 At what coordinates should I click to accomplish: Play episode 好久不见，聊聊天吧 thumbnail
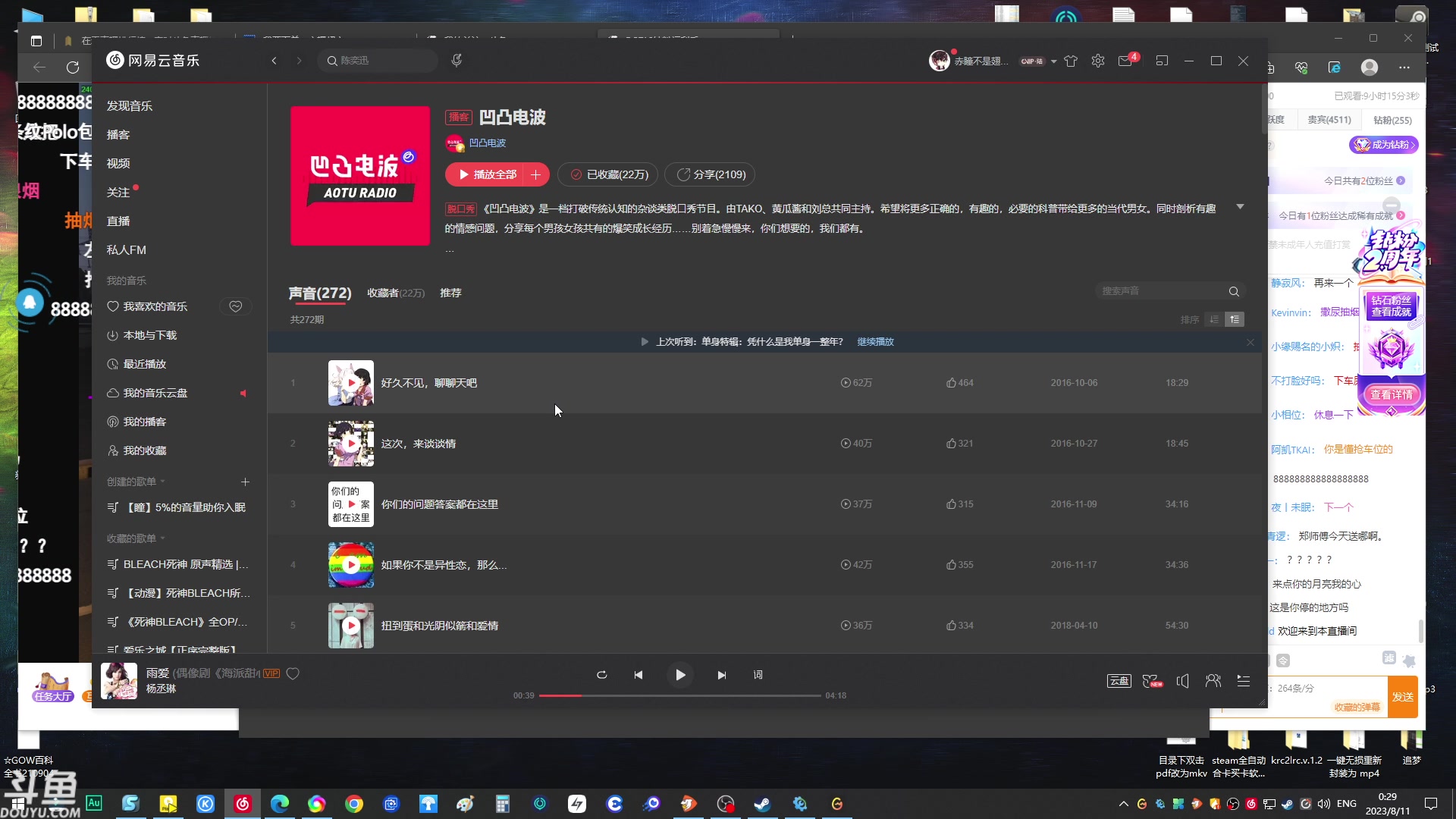[x=350, y=383]
